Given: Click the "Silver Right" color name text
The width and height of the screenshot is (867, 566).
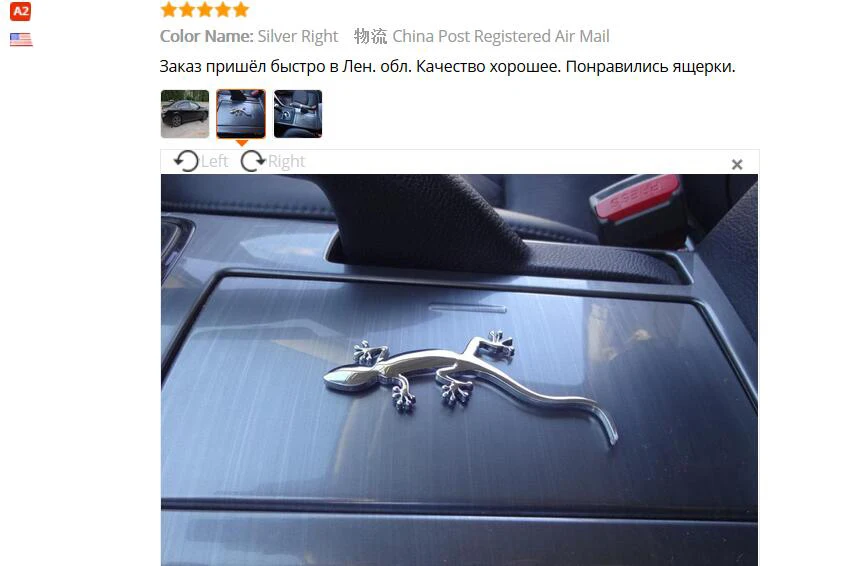Looking at the screenshot, I should tap(297, 36).
